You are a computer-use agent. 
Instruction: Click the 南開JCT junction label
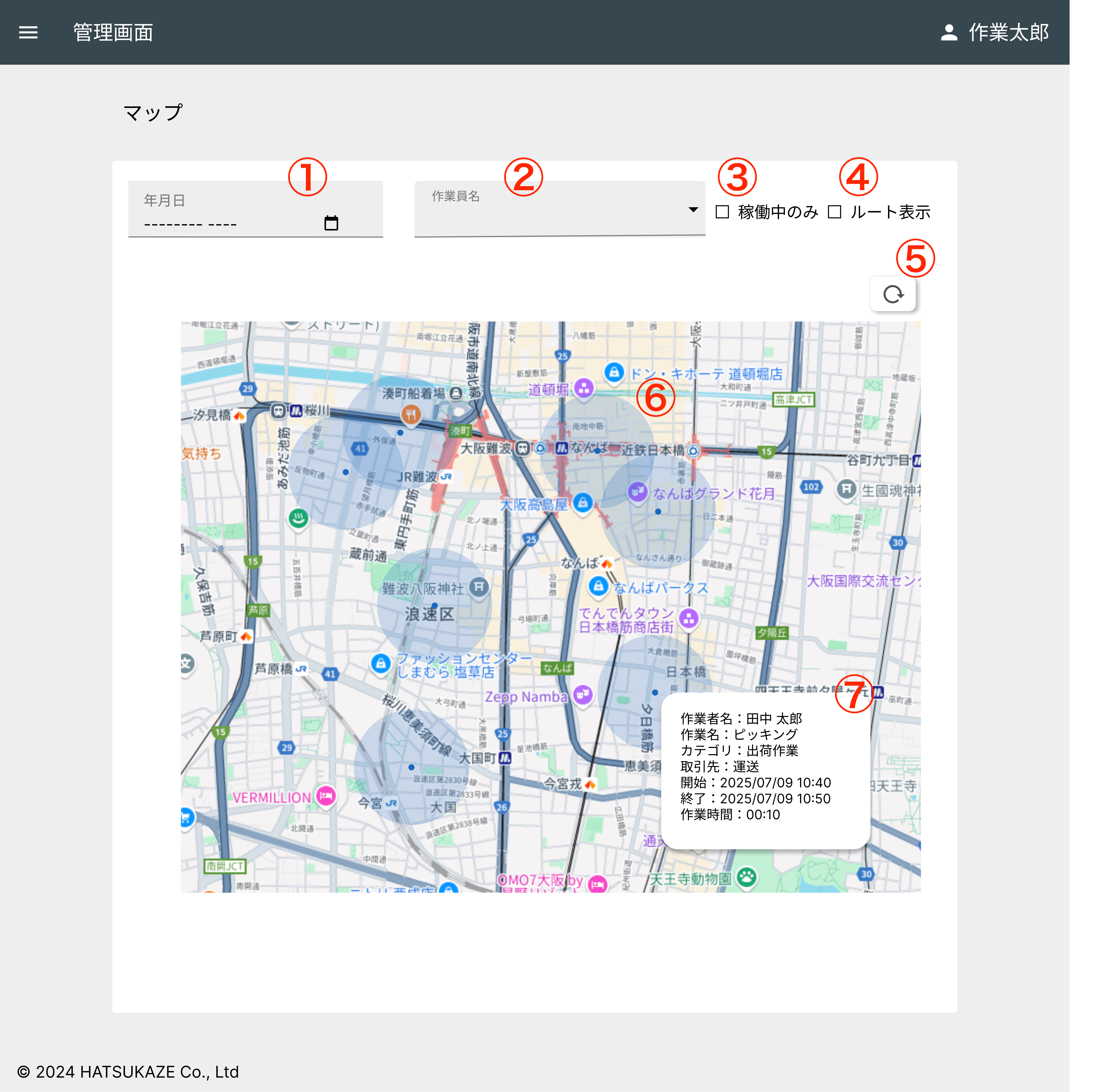[225, 866]
